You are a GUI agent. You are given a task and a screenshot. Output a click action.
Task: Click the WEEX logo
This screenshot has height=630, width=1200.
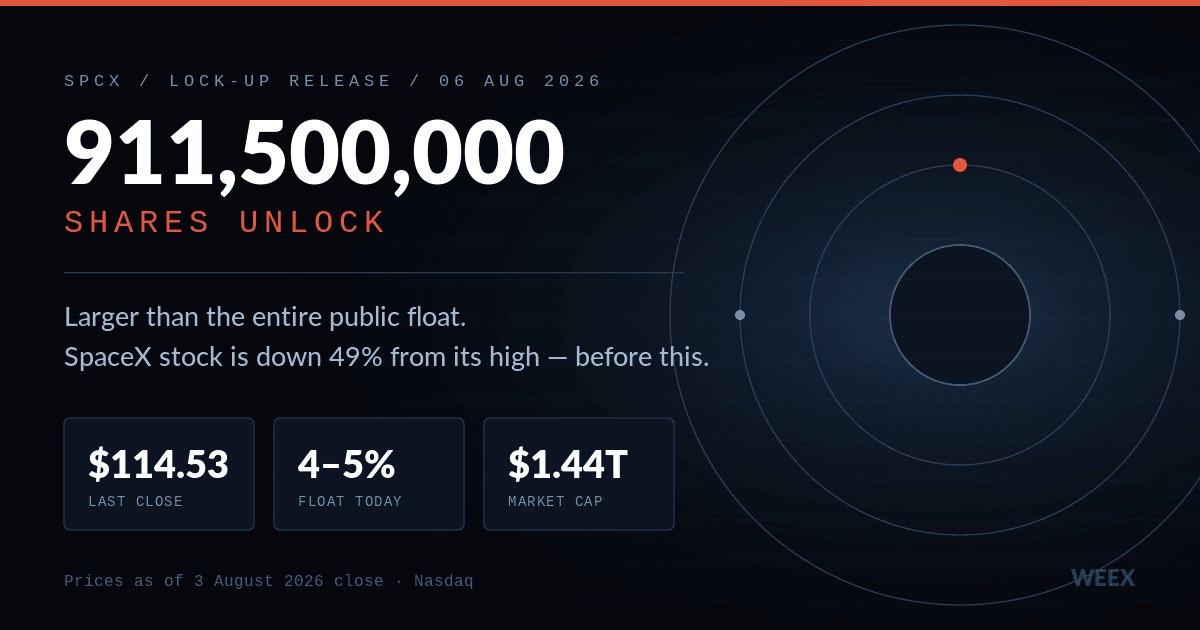[1103, 578]
